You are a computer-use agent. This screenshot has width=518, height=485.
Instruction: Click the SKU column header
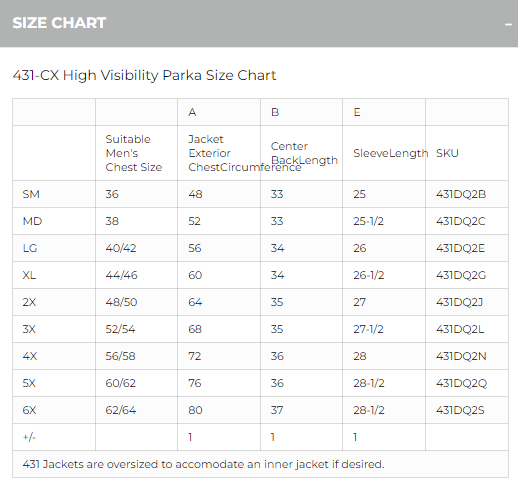(x=447, y=153)
